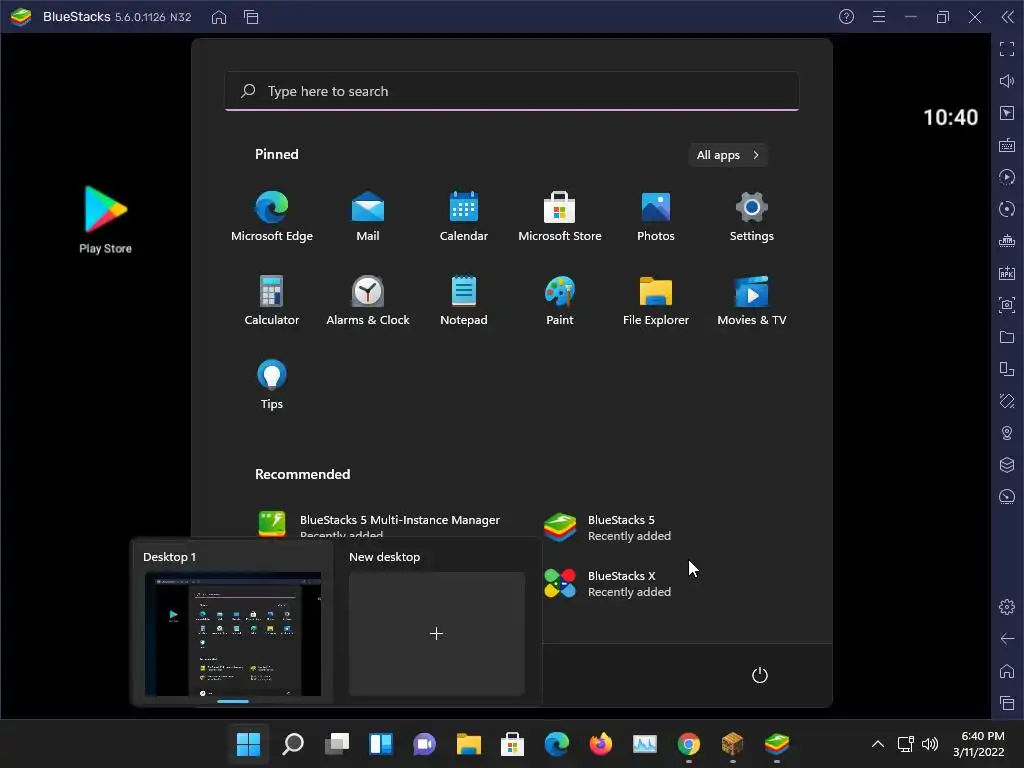Viewport: 1024px width, 768px height.
Task: Click BlueStacks home icon in title bar
Action: [x=219, y=17]
